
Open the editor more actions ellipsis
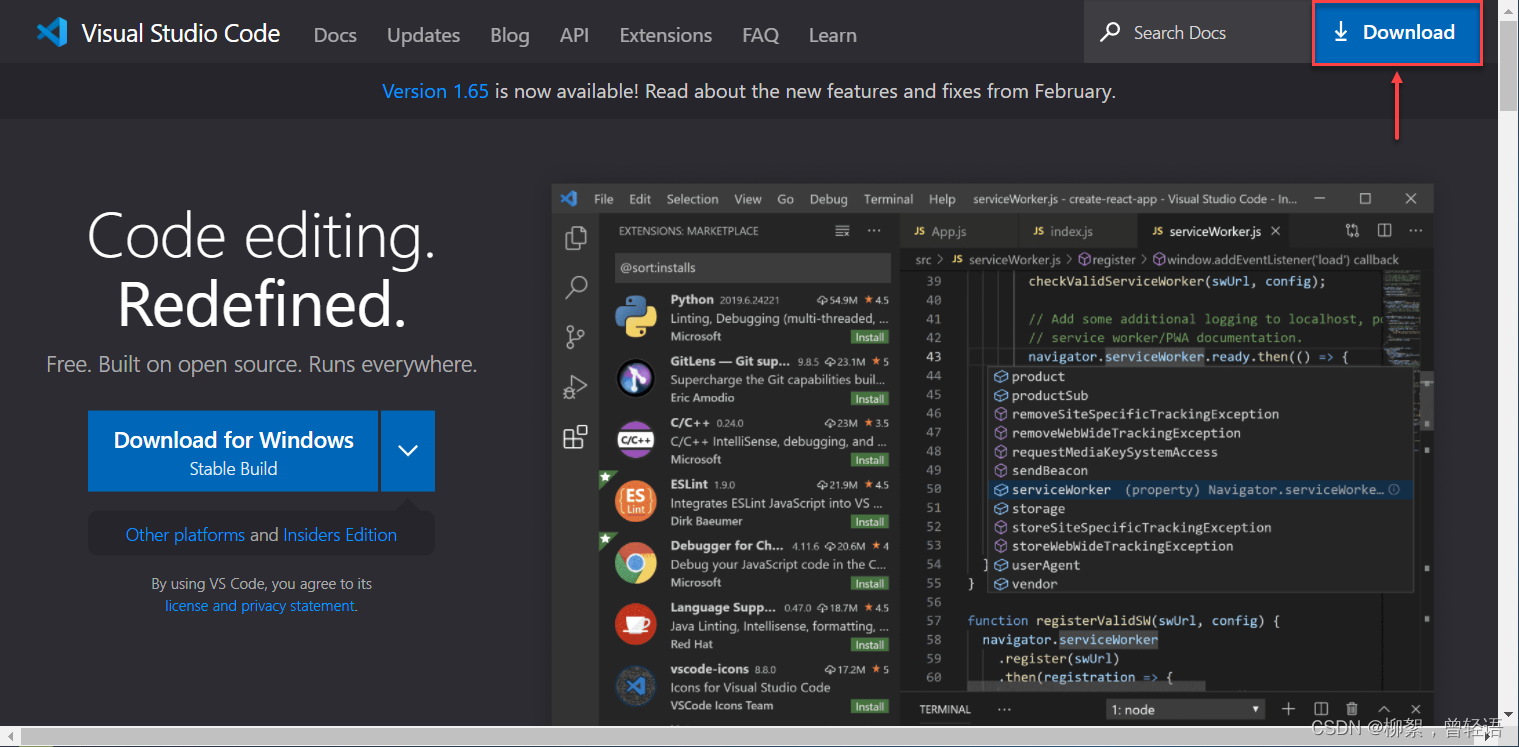[x=1416, y=231]
